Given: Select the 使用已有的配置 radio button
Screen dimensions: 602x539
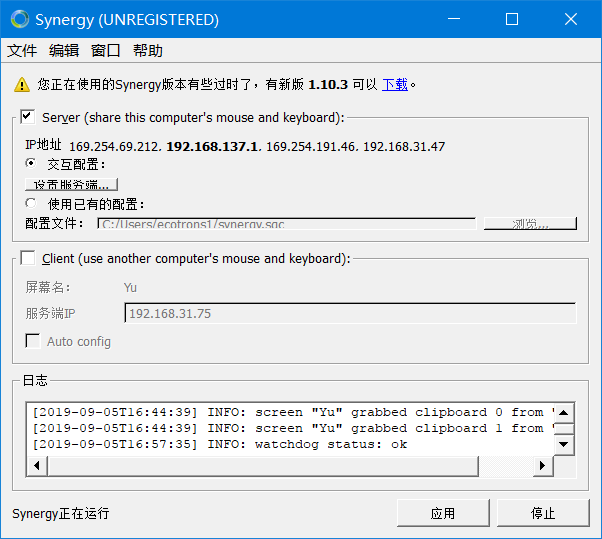Looking at the screenshot, I should (31, 203).
